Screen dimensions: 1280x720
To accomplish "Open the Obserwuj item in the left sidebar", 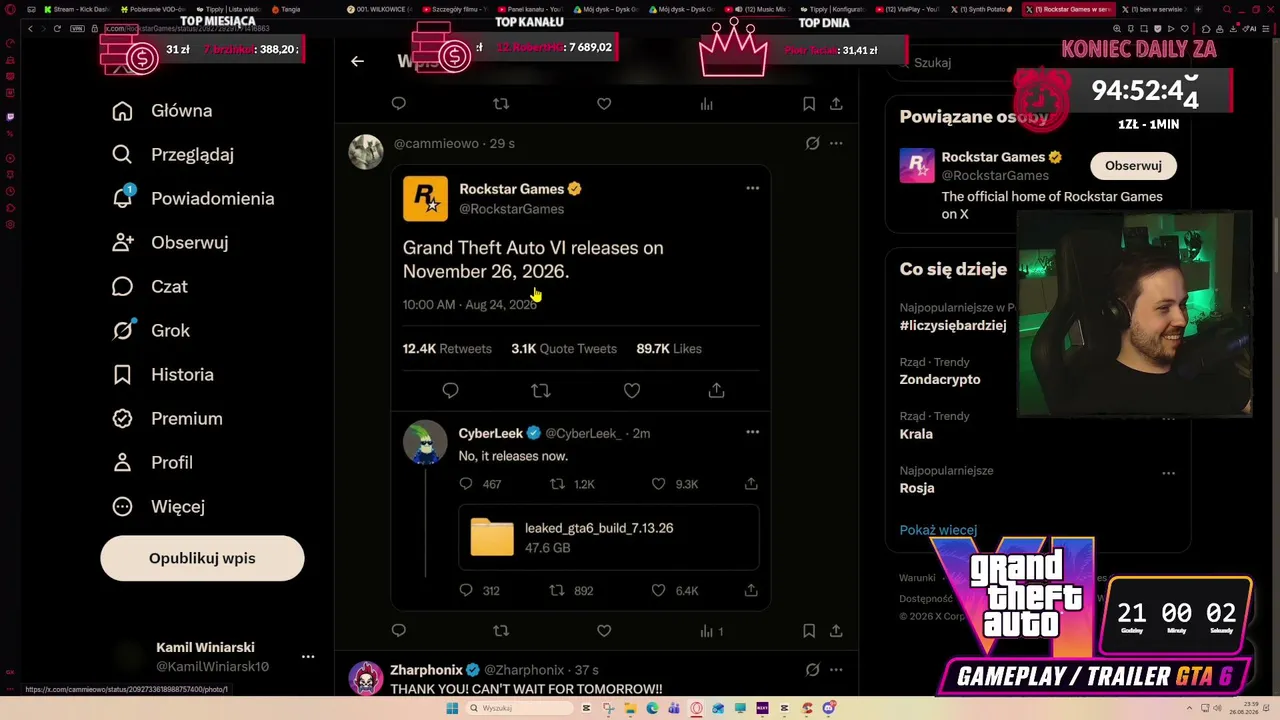I will (170, 243).
